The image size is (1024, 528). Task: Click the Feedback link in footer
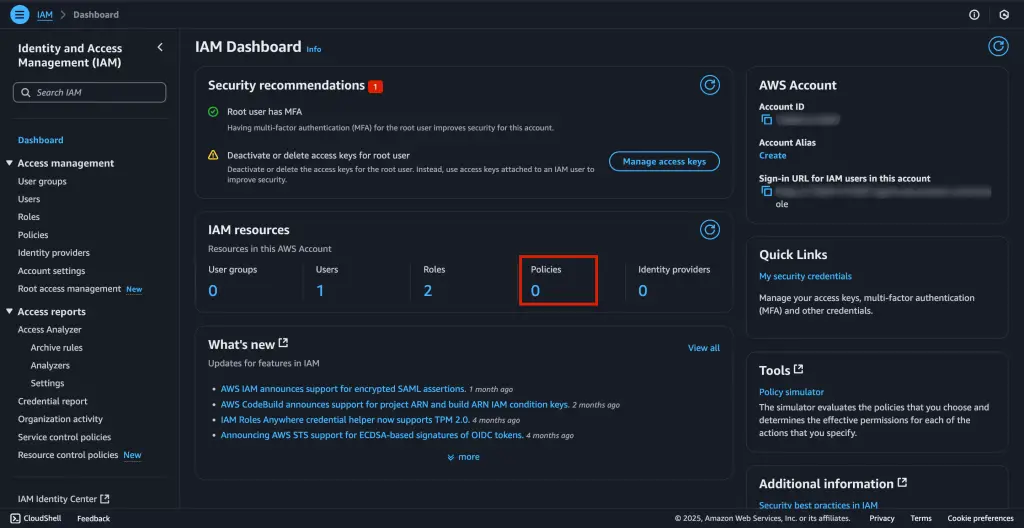(93, 518)
